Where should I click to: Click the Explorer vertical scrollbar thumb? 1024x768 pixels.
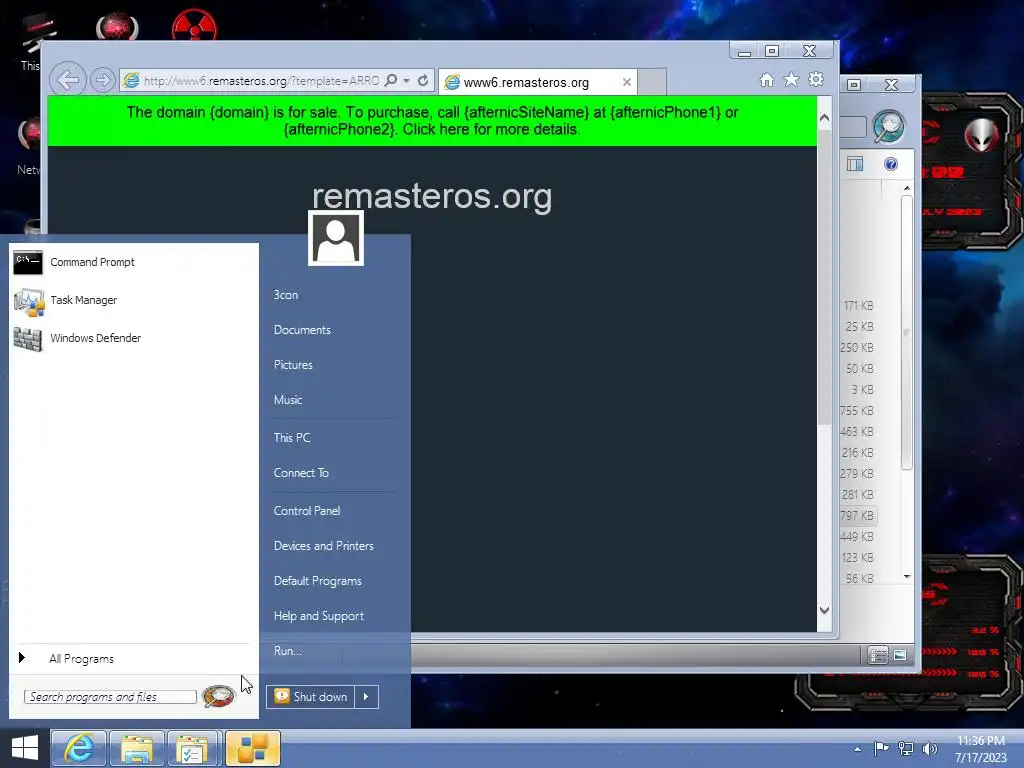[906, 332]
